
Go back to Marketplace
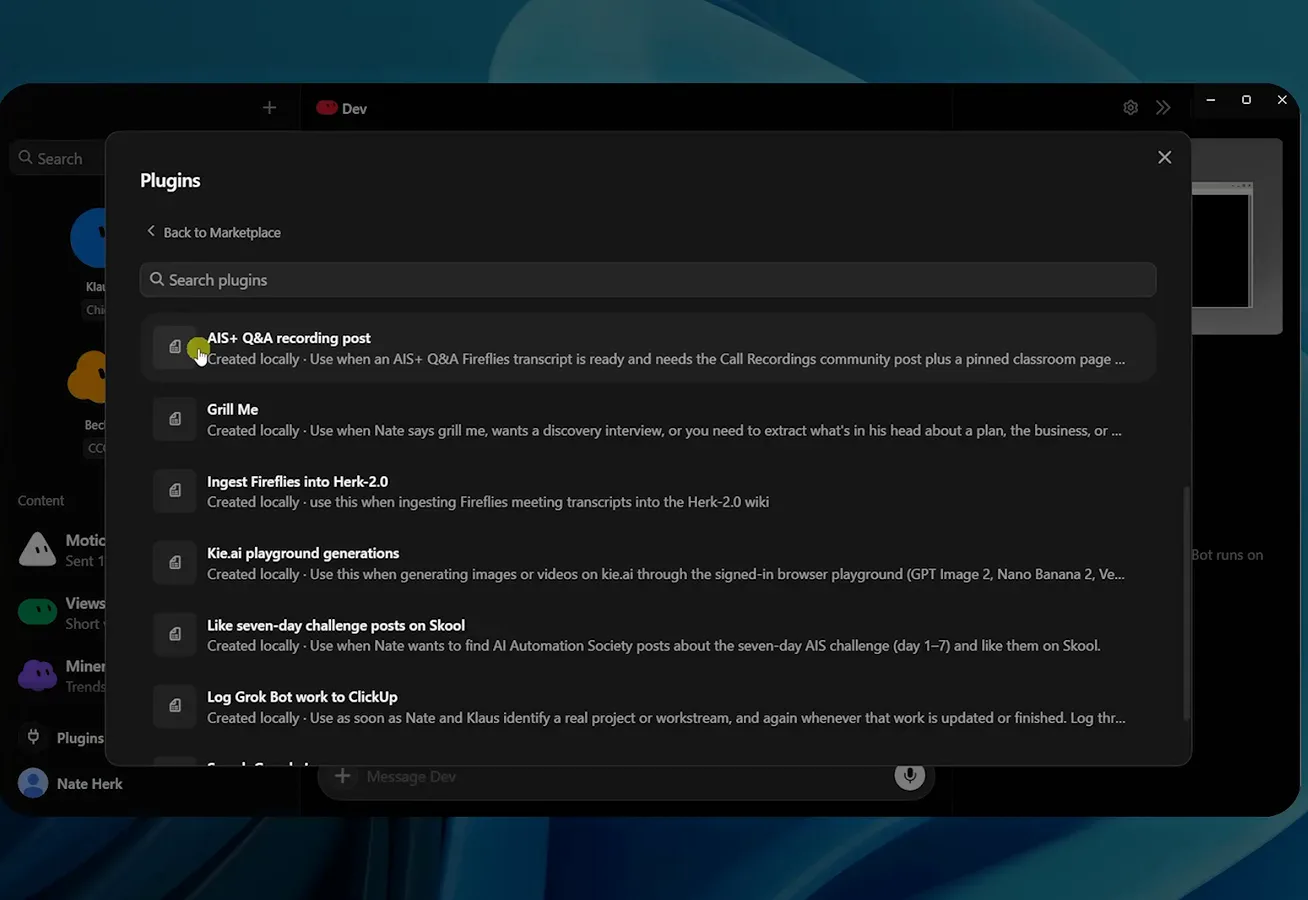[213, 232]
